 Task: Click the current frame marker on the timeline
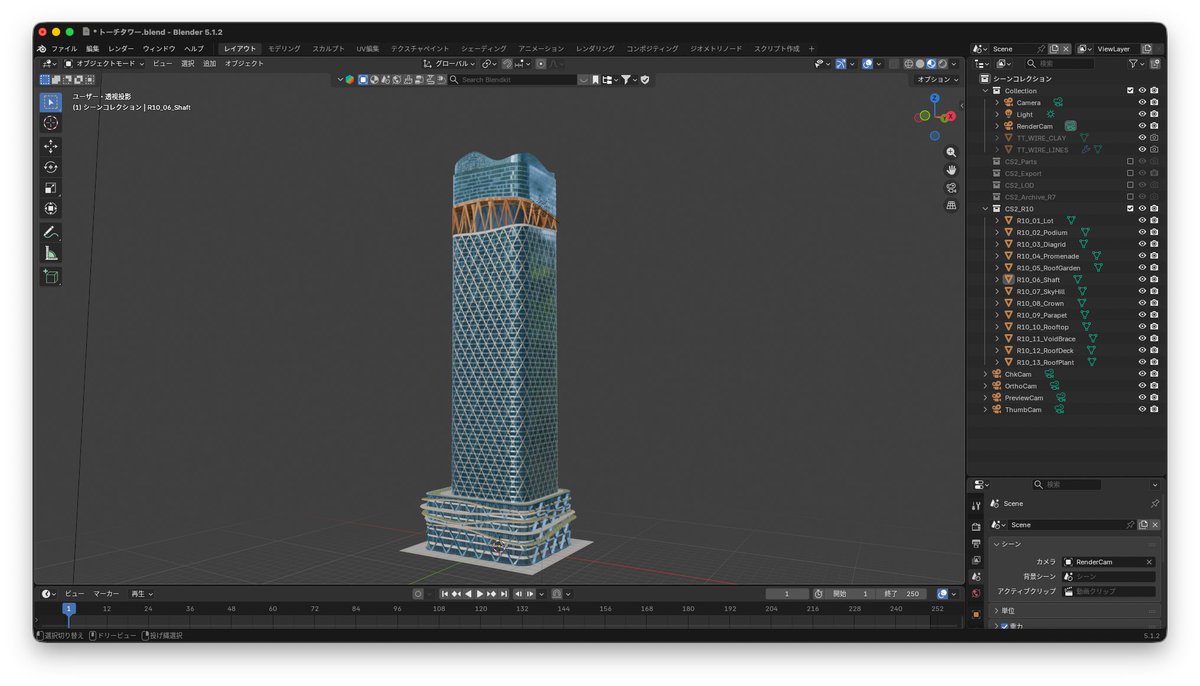(x=69, y=608)
